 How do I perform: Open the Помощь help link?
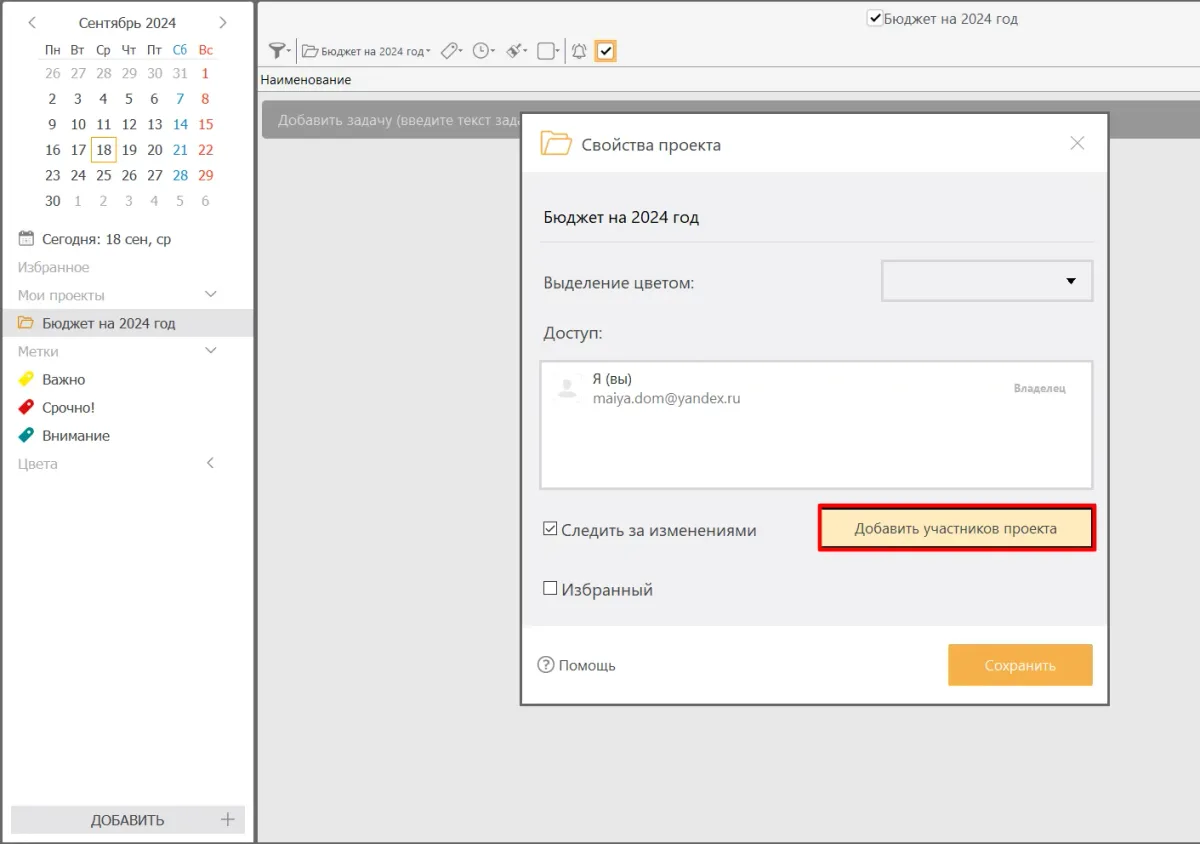click(577, 665)
